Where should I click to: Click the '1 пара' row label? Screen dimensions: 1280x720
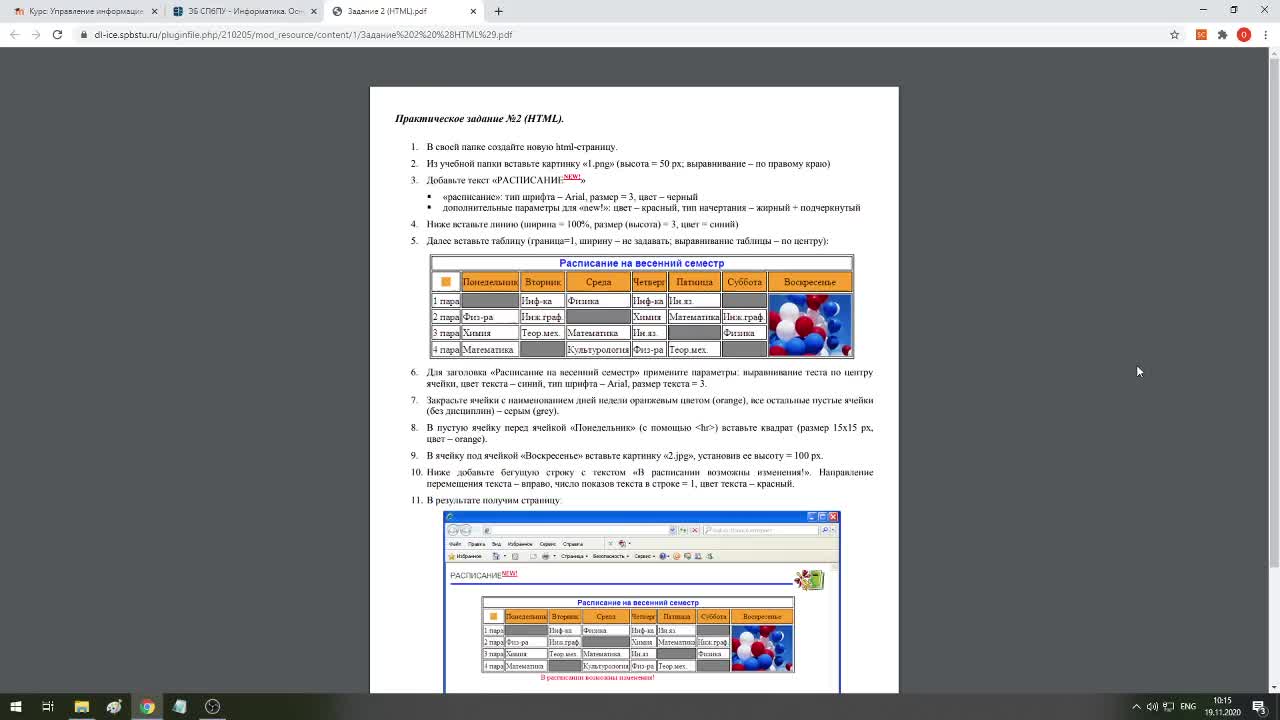(446, 301)
